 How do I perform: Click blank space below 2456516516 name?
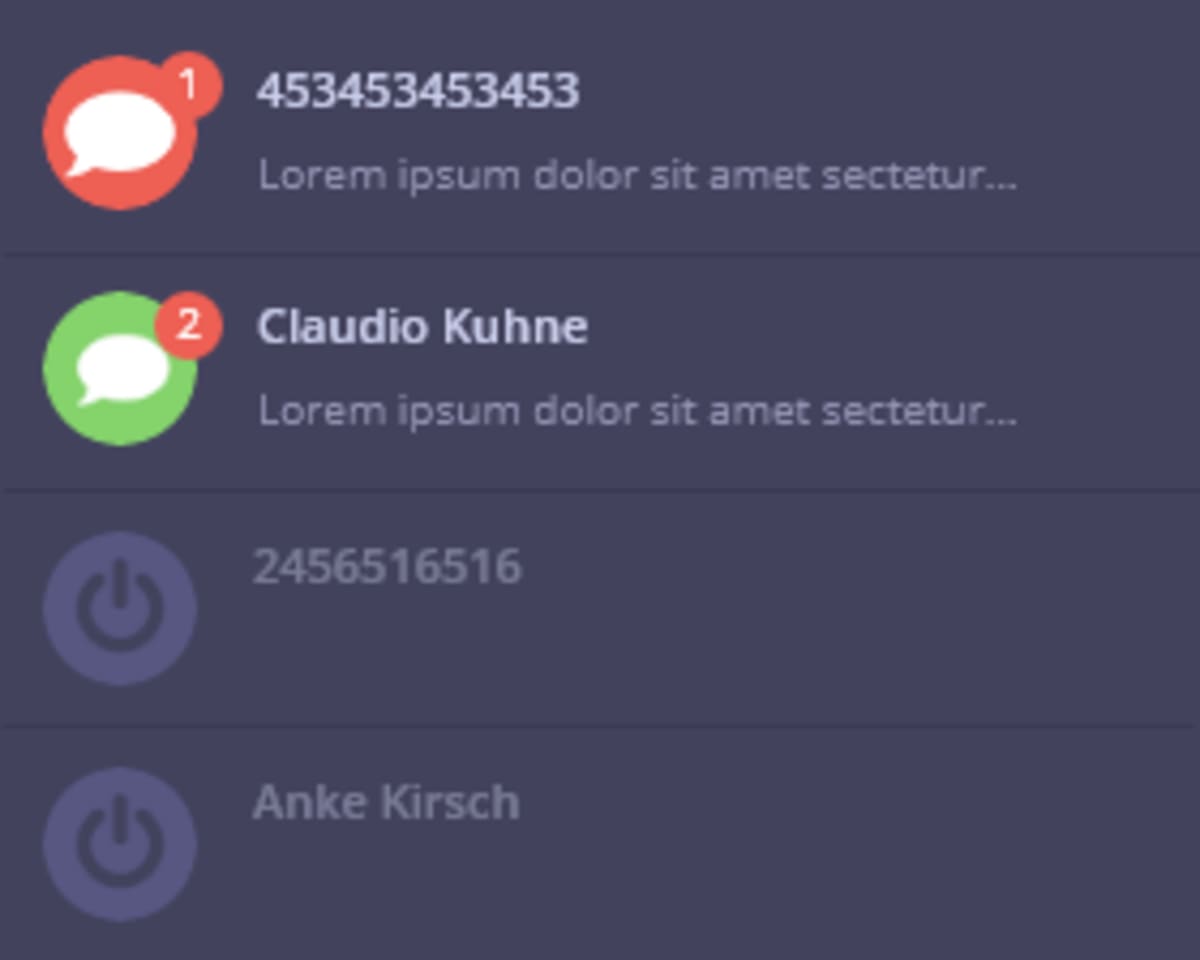pyautogui.click(x=600, y=650)
